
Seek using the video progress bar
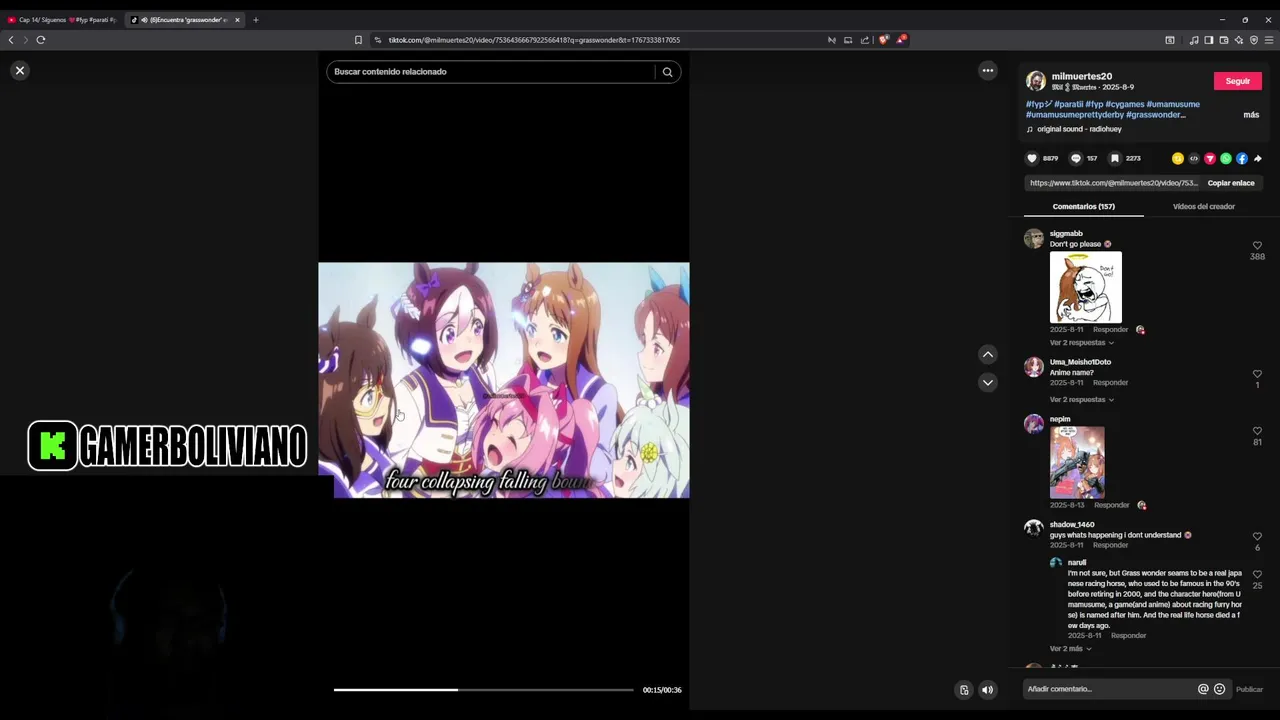pyautogui.click(x=483, y=690)
